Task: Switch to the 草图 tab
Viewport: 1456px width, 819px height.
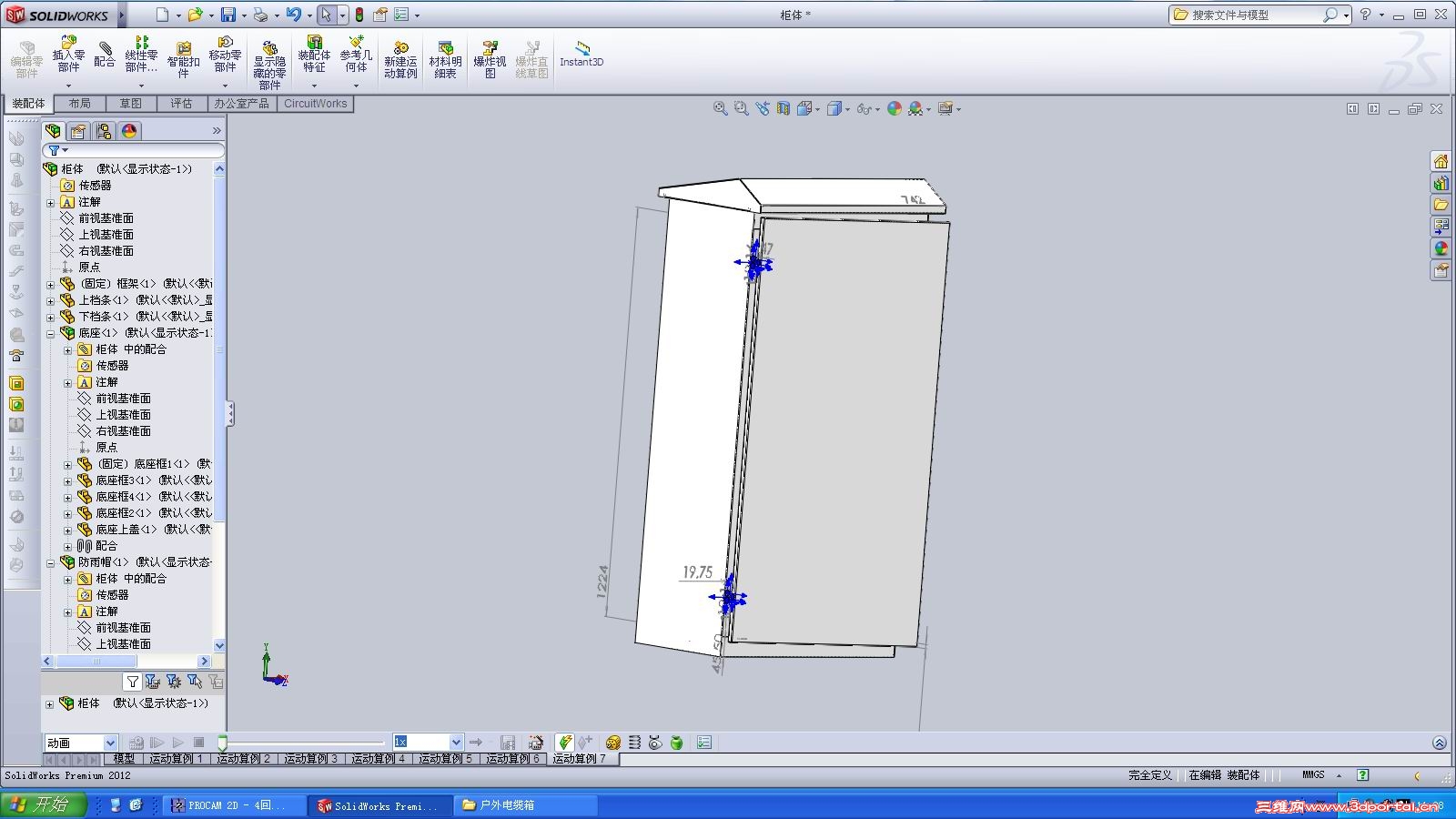Action: [x=130, y=104]
